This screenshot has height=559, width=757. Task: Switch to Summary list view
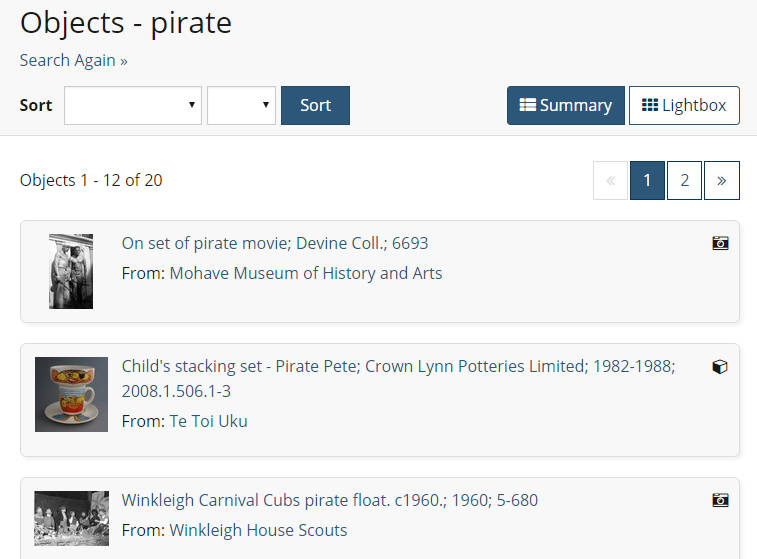(565, 105)
